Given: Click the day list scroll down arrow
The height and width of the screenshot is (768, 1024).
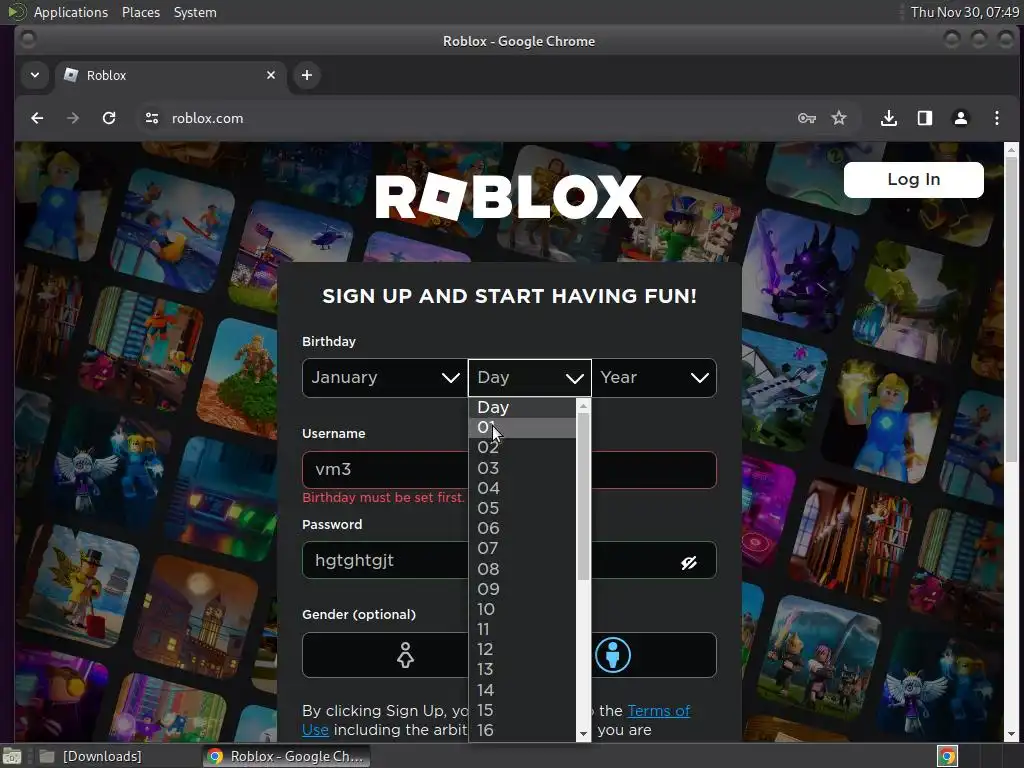Looking at the screenshot, I should pos(583,734).
